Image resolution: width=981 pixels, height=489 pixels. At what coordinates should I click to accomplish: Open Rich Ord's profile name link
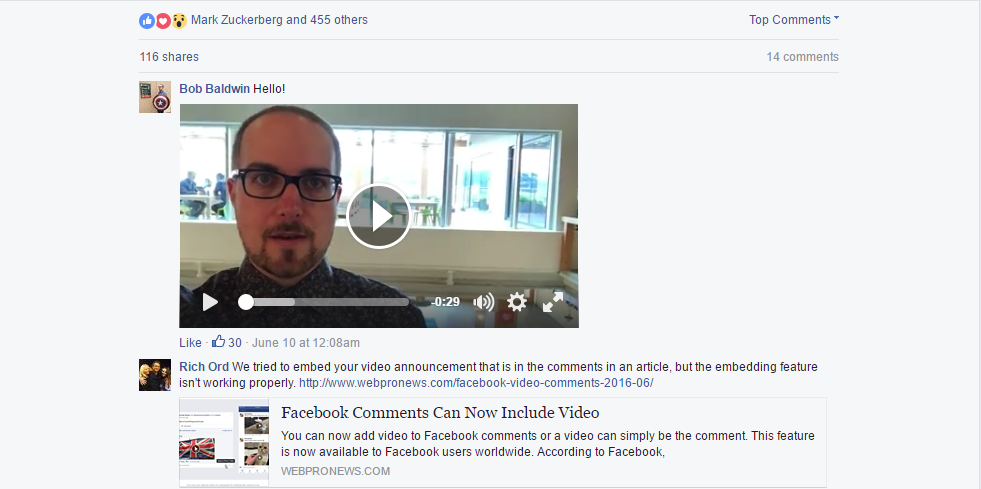[x=204, y=366]
